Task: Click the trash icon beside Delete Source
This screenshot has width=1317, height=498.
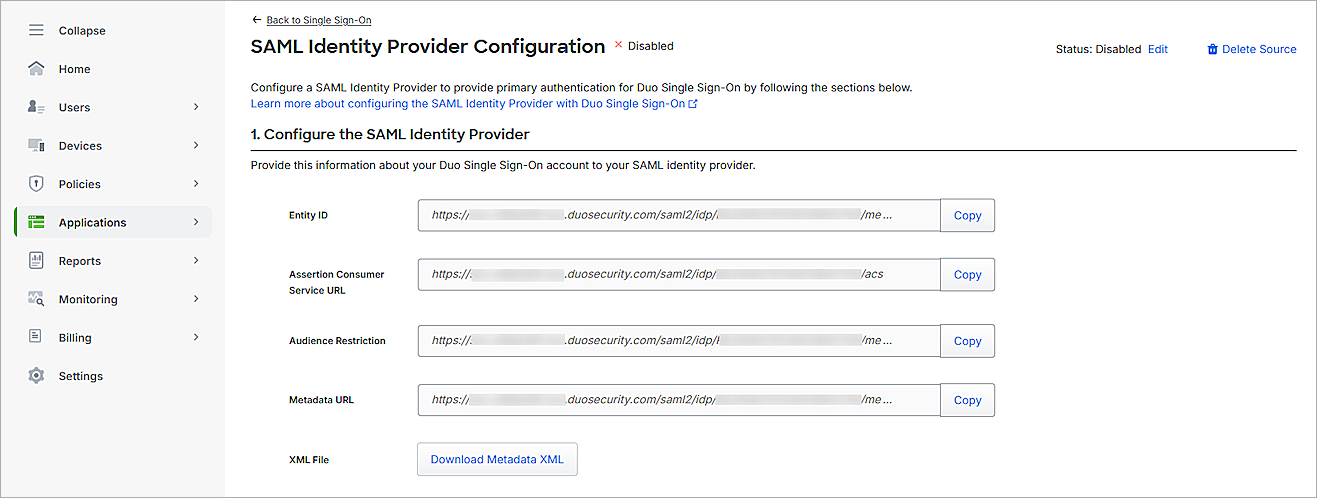Action: click(1213, 49)
